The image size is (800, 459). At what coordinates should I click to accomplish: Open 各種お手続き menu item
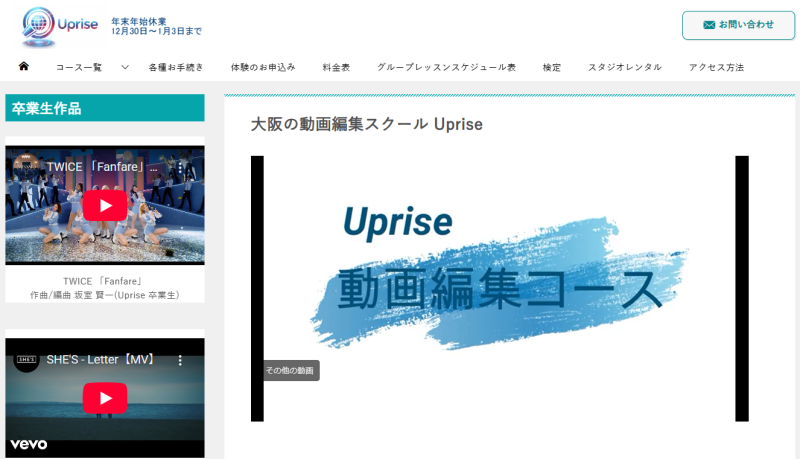[176, 67]
